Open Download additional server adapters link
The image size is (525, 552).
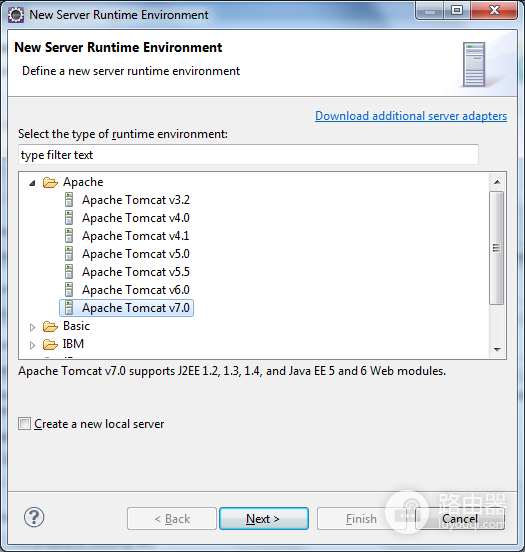(411, 116)
